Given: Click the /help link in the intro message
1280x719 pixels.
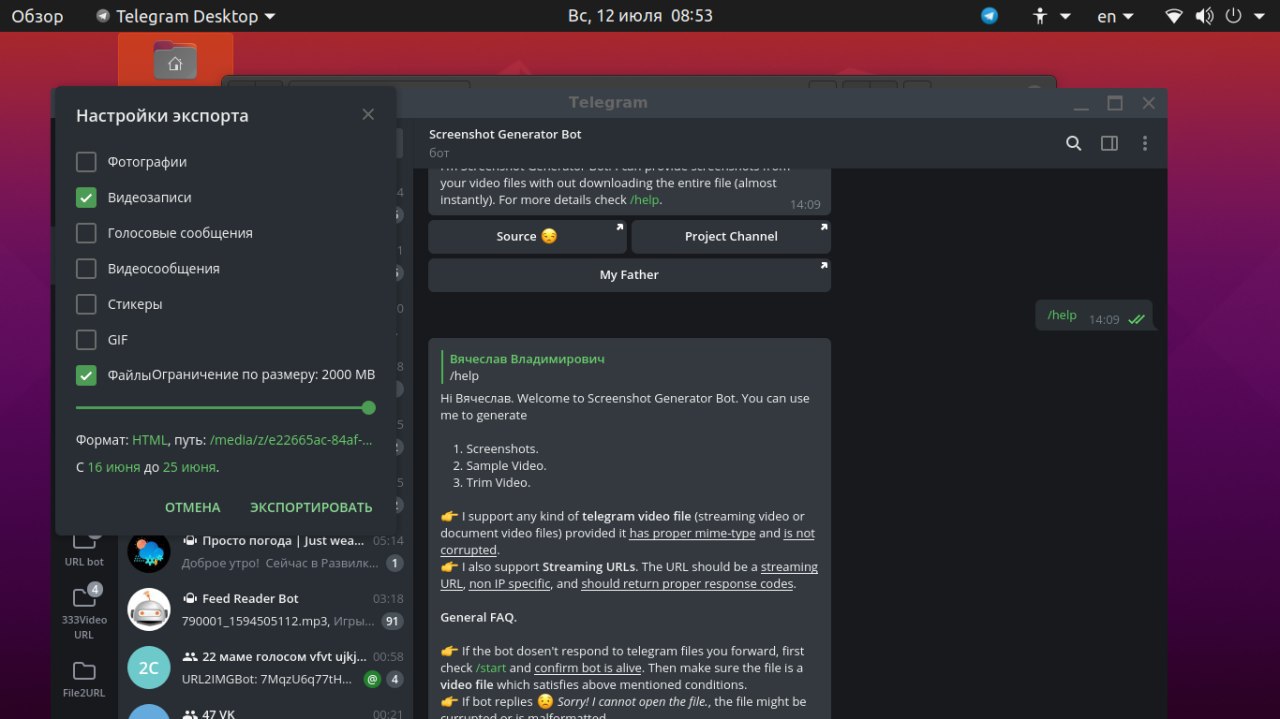Looking at the screenshot, I should click(x=645, y=200).
